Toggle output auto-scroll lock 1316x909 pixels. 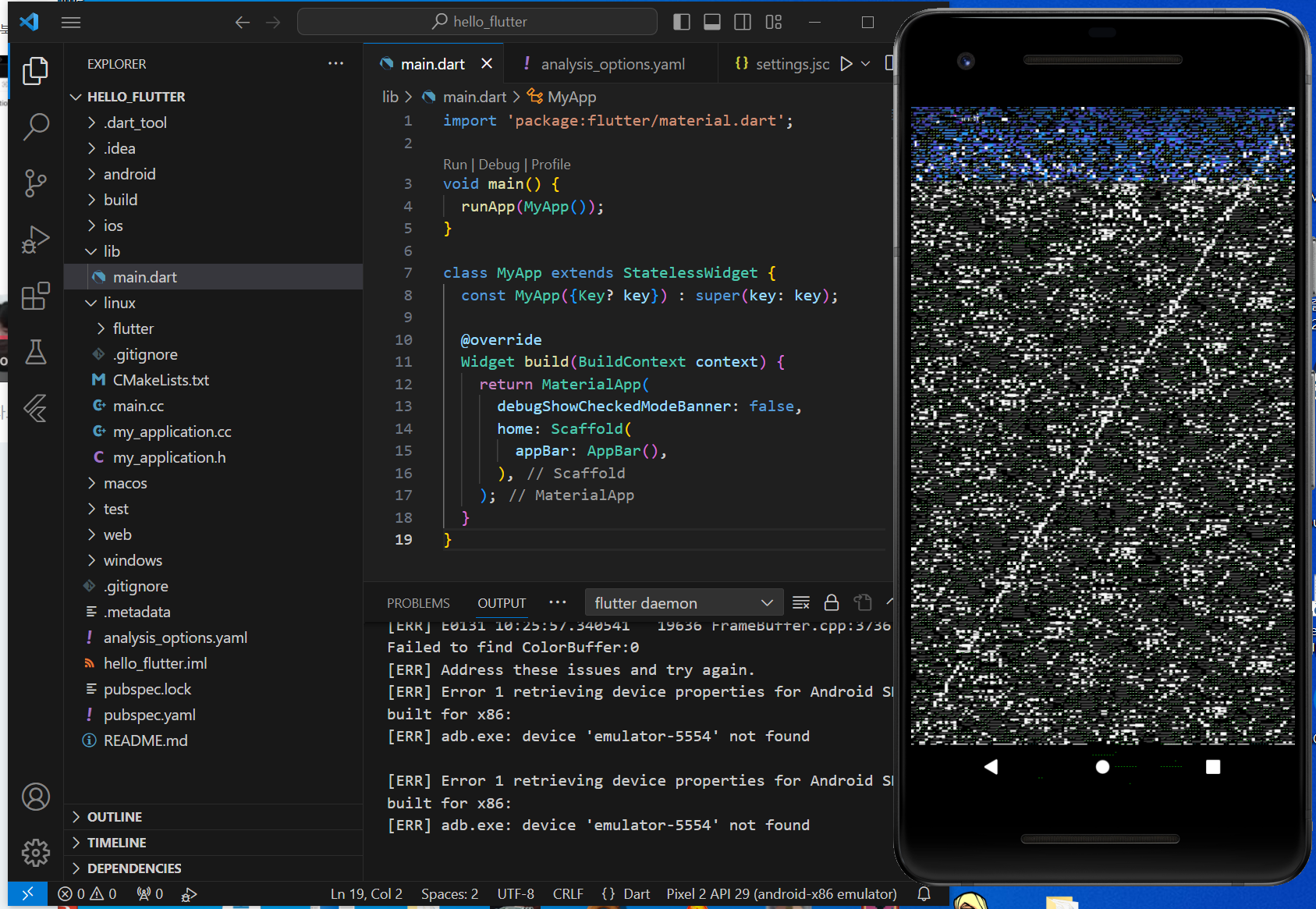coord(832,603)
